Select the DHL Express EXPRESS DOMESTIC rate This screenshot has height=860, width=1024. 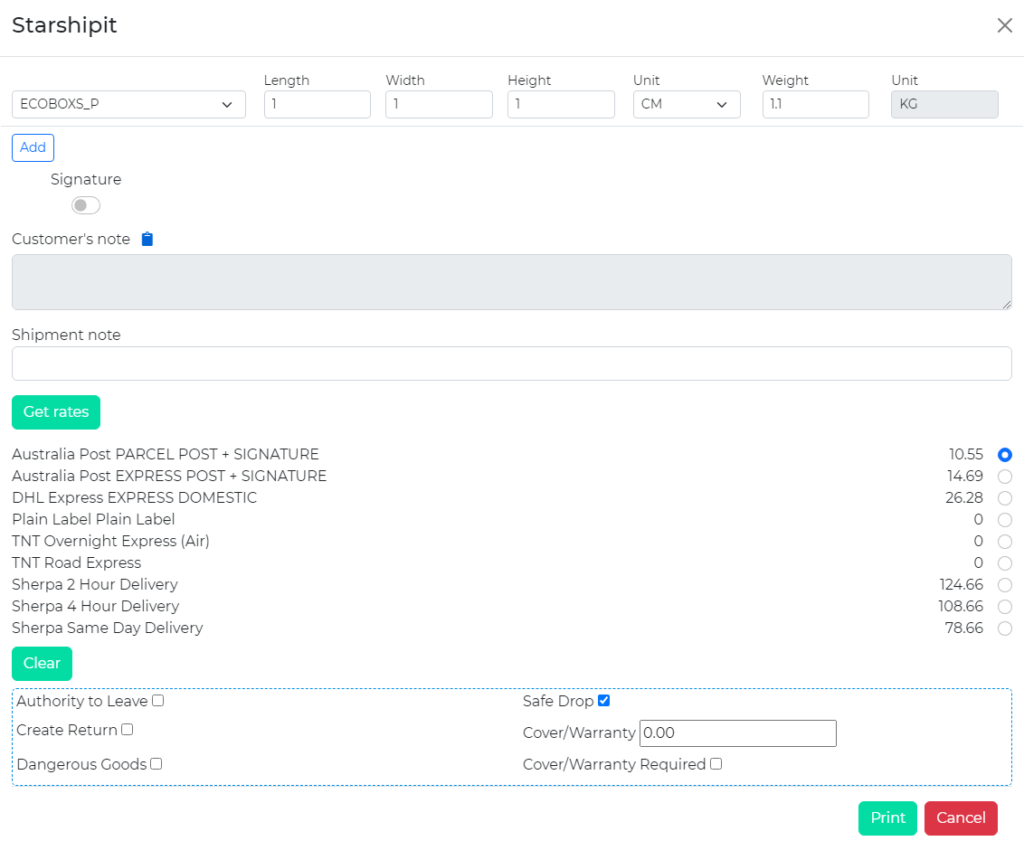pos(1004,498)
